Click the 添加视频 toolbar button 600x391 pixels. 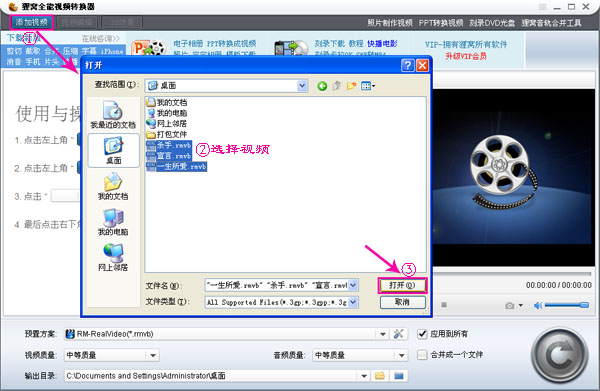pos(32,22)
